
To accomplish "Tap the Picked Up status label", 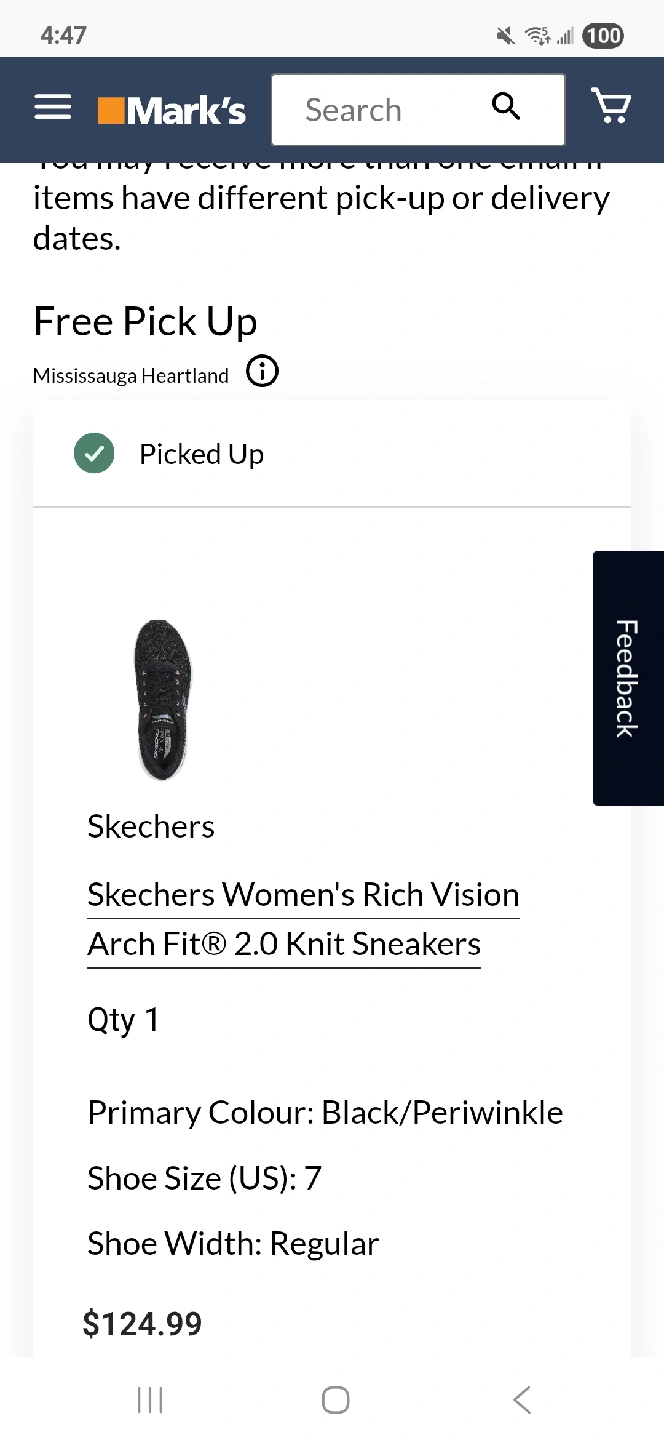I will 201,454.
